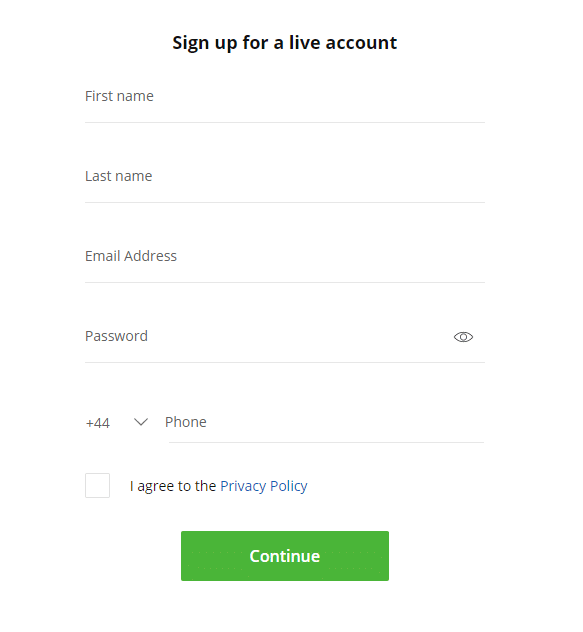This screenshot has width=583, height=632.
Task: Click the green Continue button
Action: pos(285,556)
